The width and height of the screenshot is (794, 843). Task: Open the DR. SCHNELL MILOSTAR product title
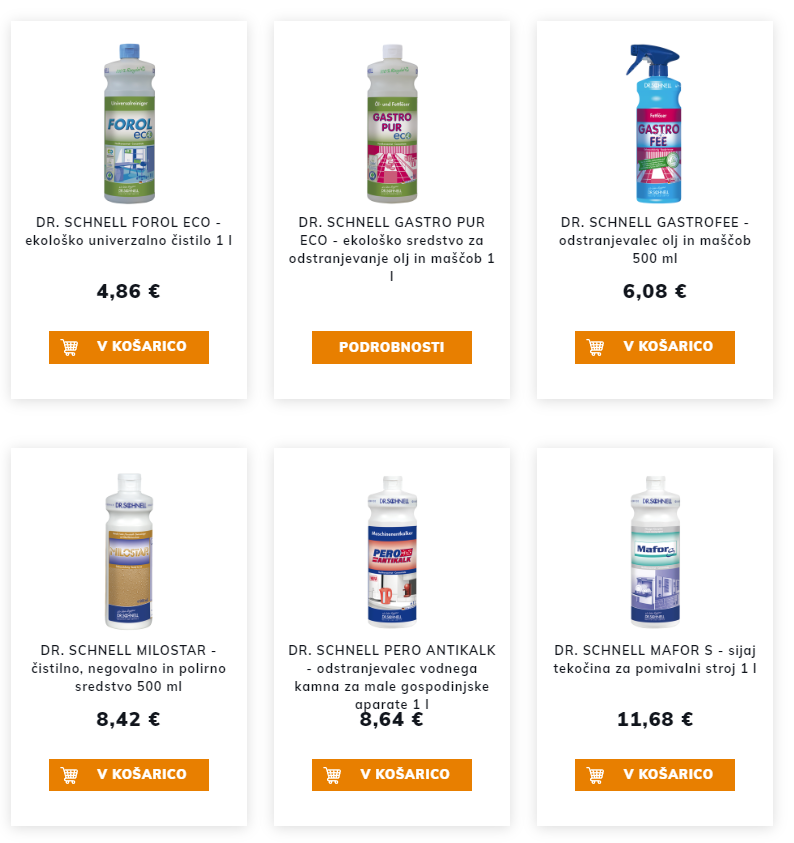[x=129, y=668]
